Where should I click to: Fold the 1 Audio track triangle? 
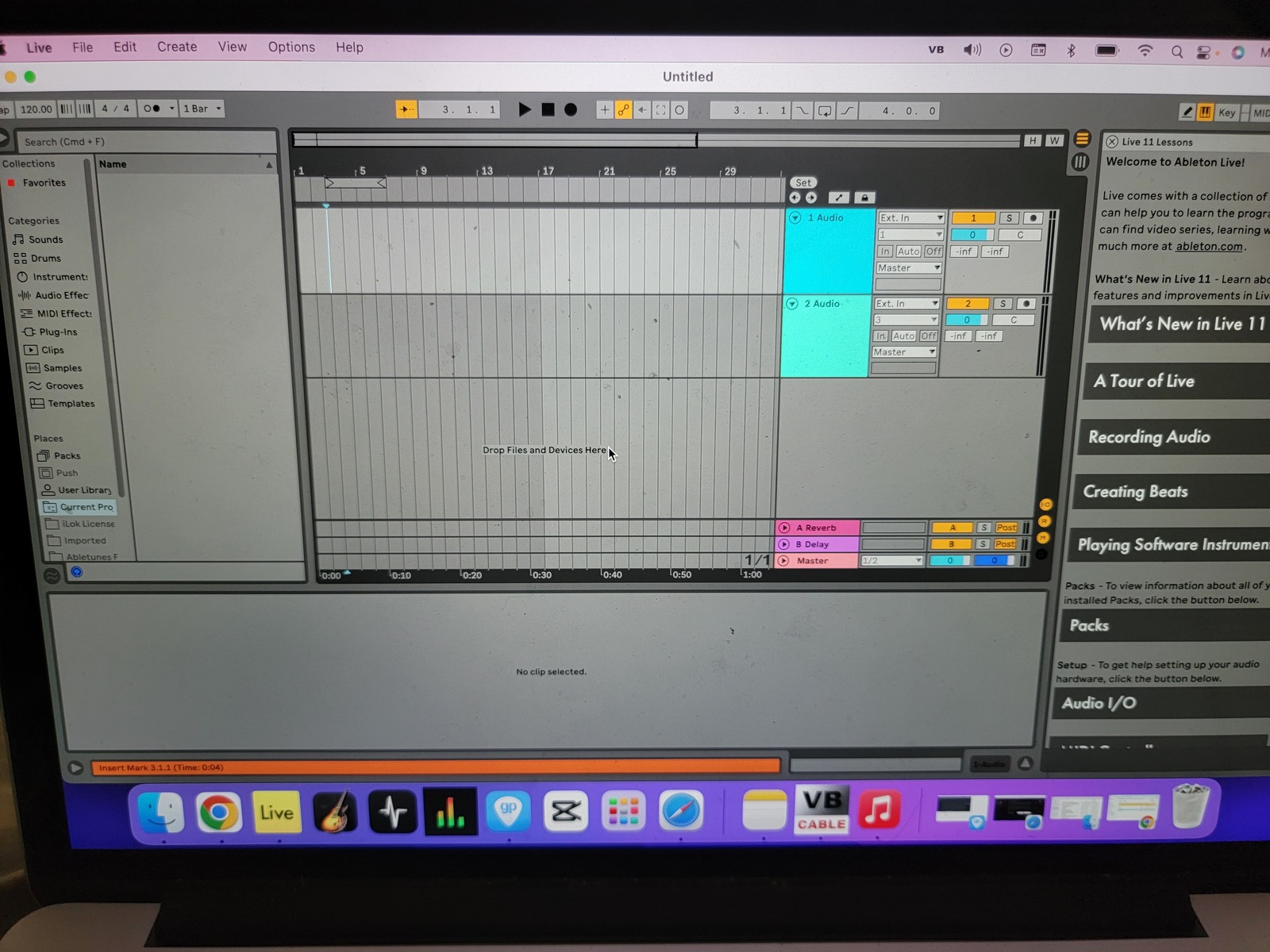[795, 217]
